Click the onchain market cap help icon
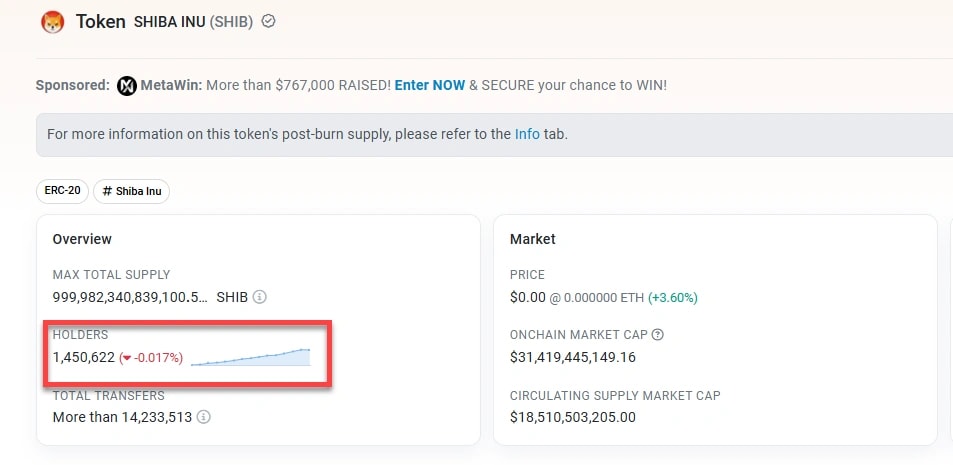Viewport: 953px width, 465px height. click(658, 335)
